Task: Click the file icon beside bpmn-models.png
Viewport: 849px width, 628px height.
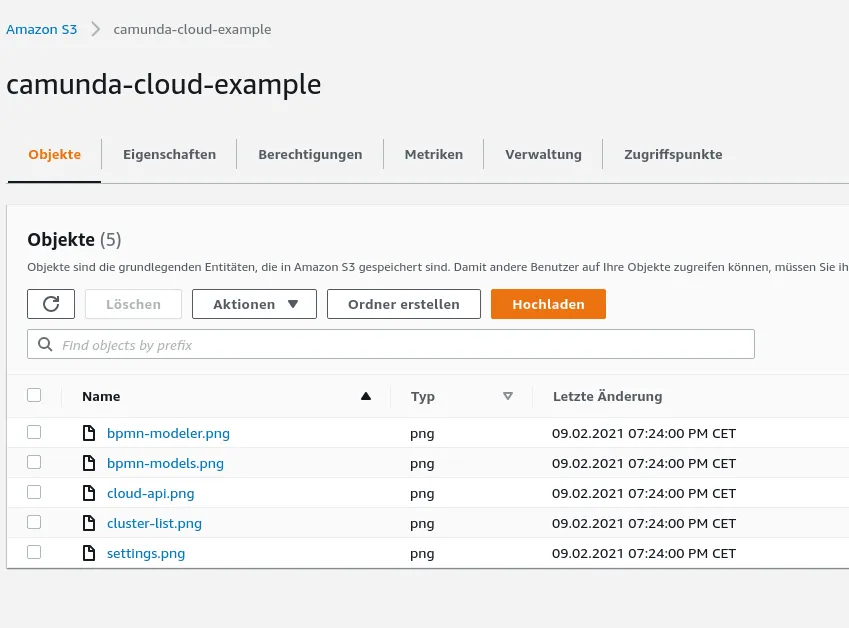Action: pyautogui.click(x=90, y=463)
